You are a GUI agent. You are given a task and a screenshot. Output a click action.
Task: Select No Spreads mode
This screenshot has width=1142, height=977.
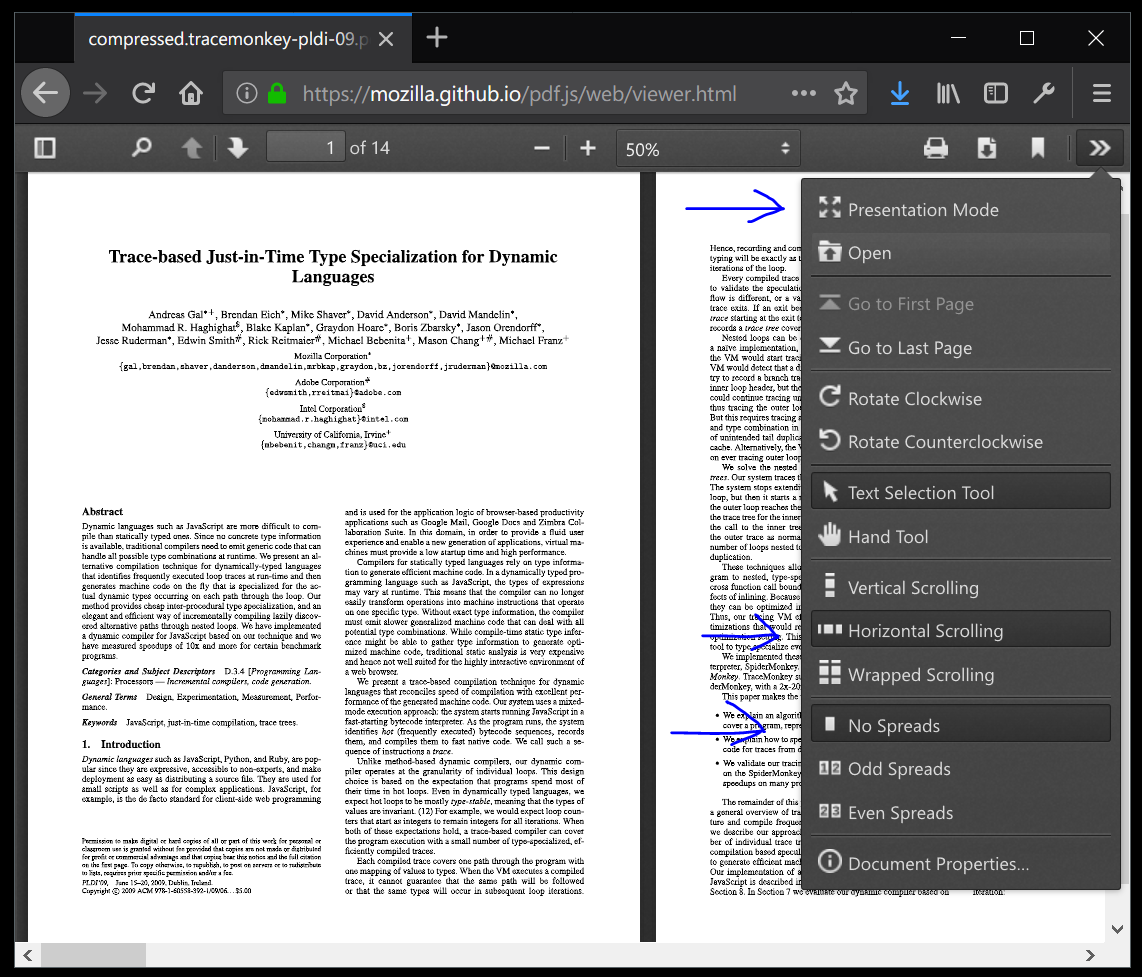(961, 725)
